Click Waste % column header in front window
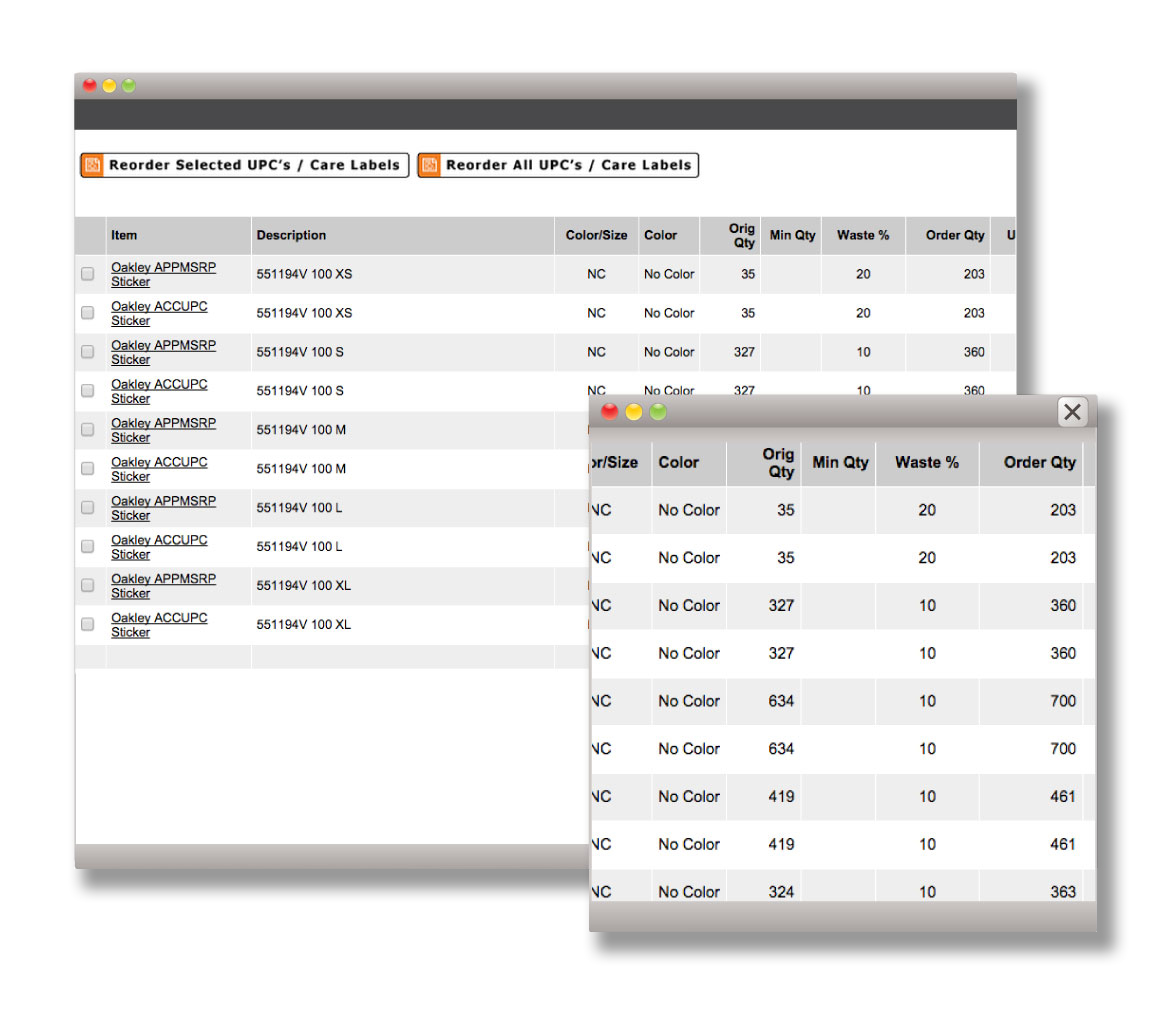The height and width of the screenshot is (1012, 1170). (x=927, y=462)
